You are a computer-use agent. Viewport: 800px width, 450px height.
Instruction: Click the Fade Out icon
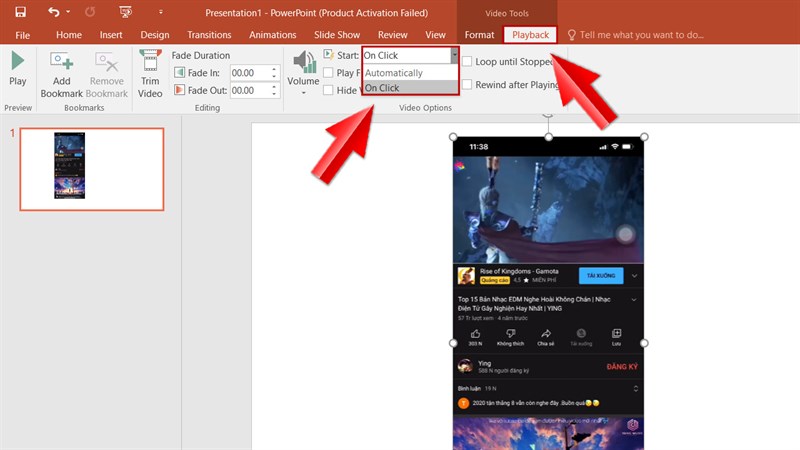click(x=179, y=90)
